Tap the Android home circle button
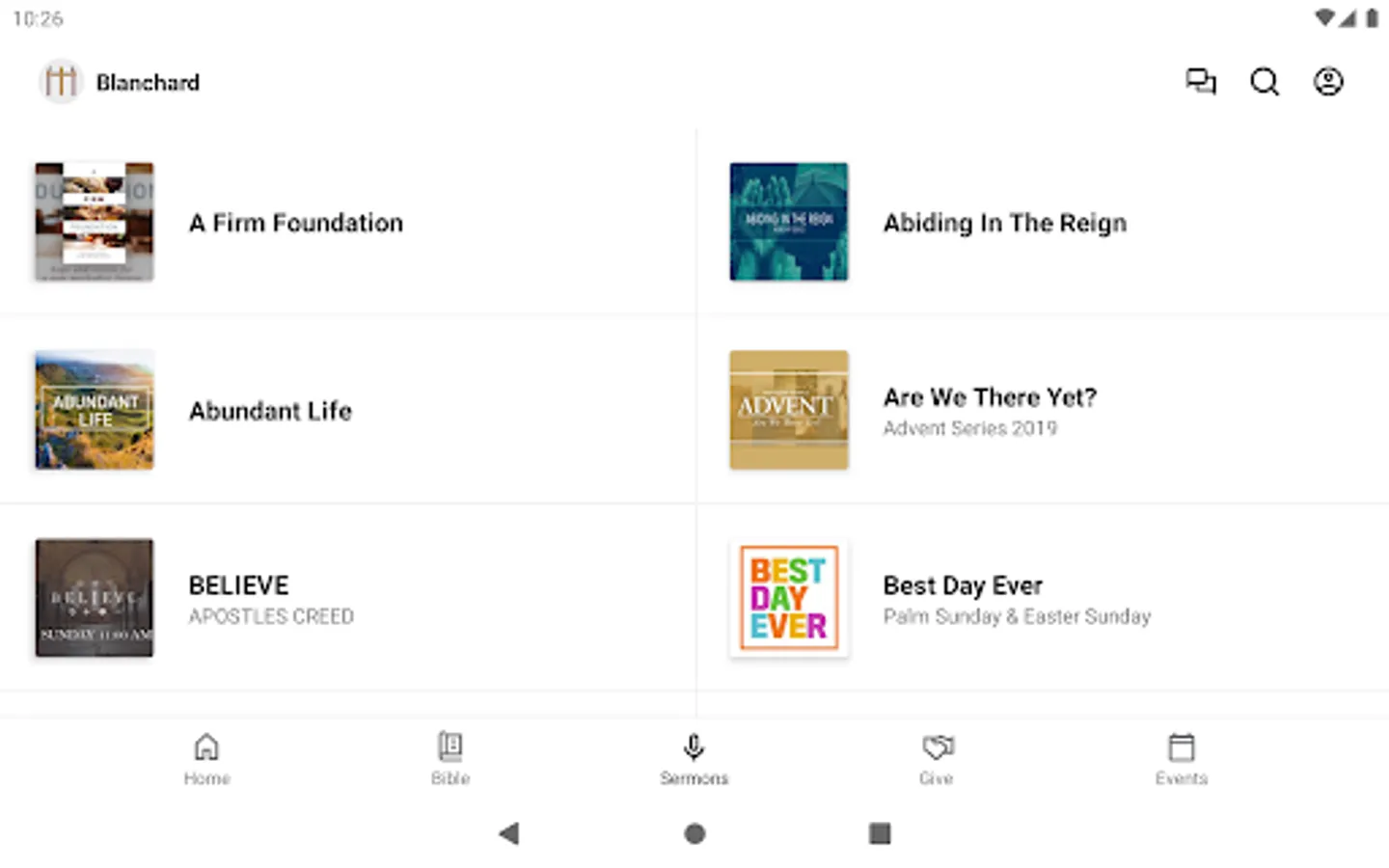 (694, 833)
